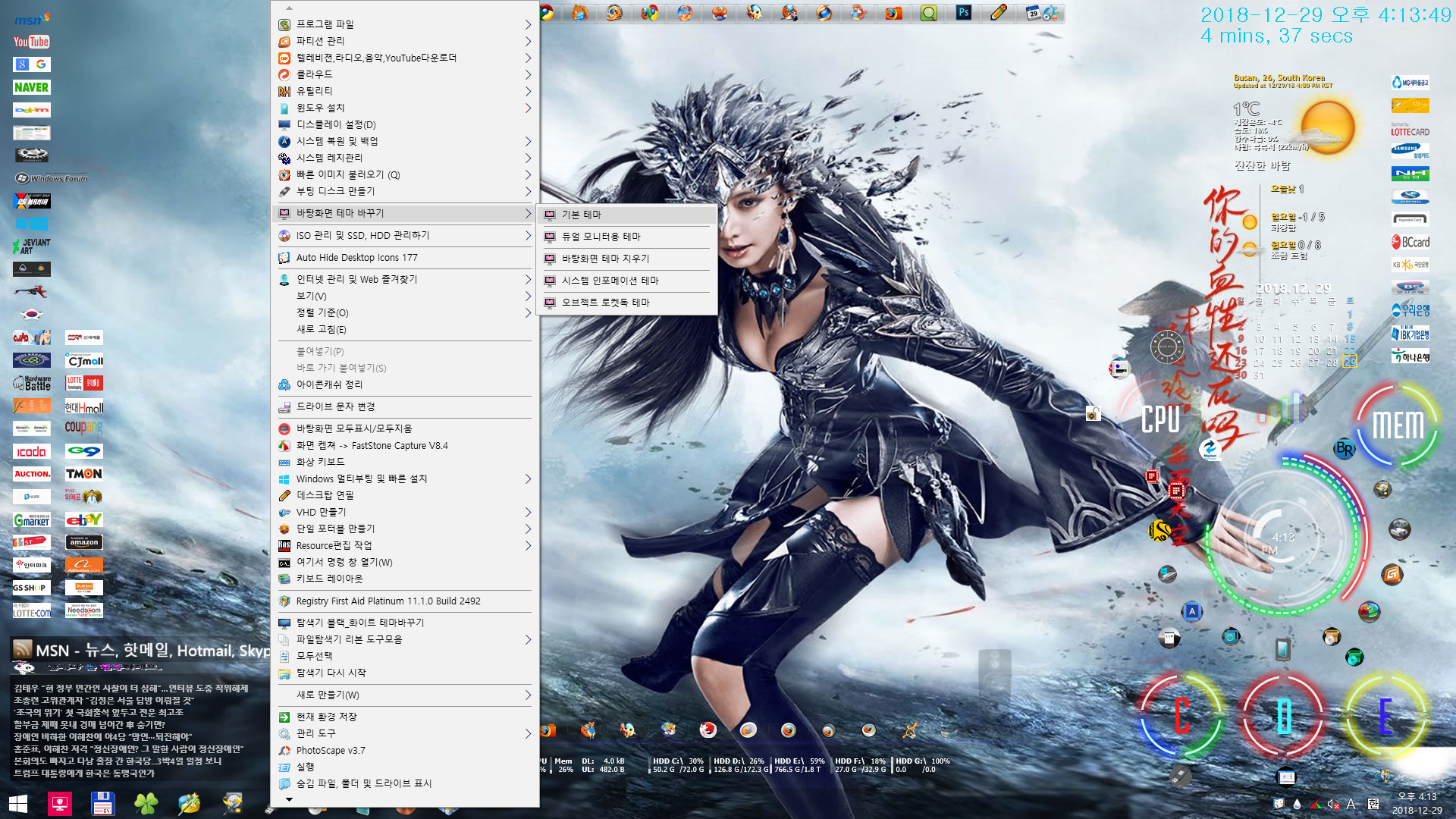Open the ebay shortcut icon
Viewport: 1456px width, 819px height.
84,519
